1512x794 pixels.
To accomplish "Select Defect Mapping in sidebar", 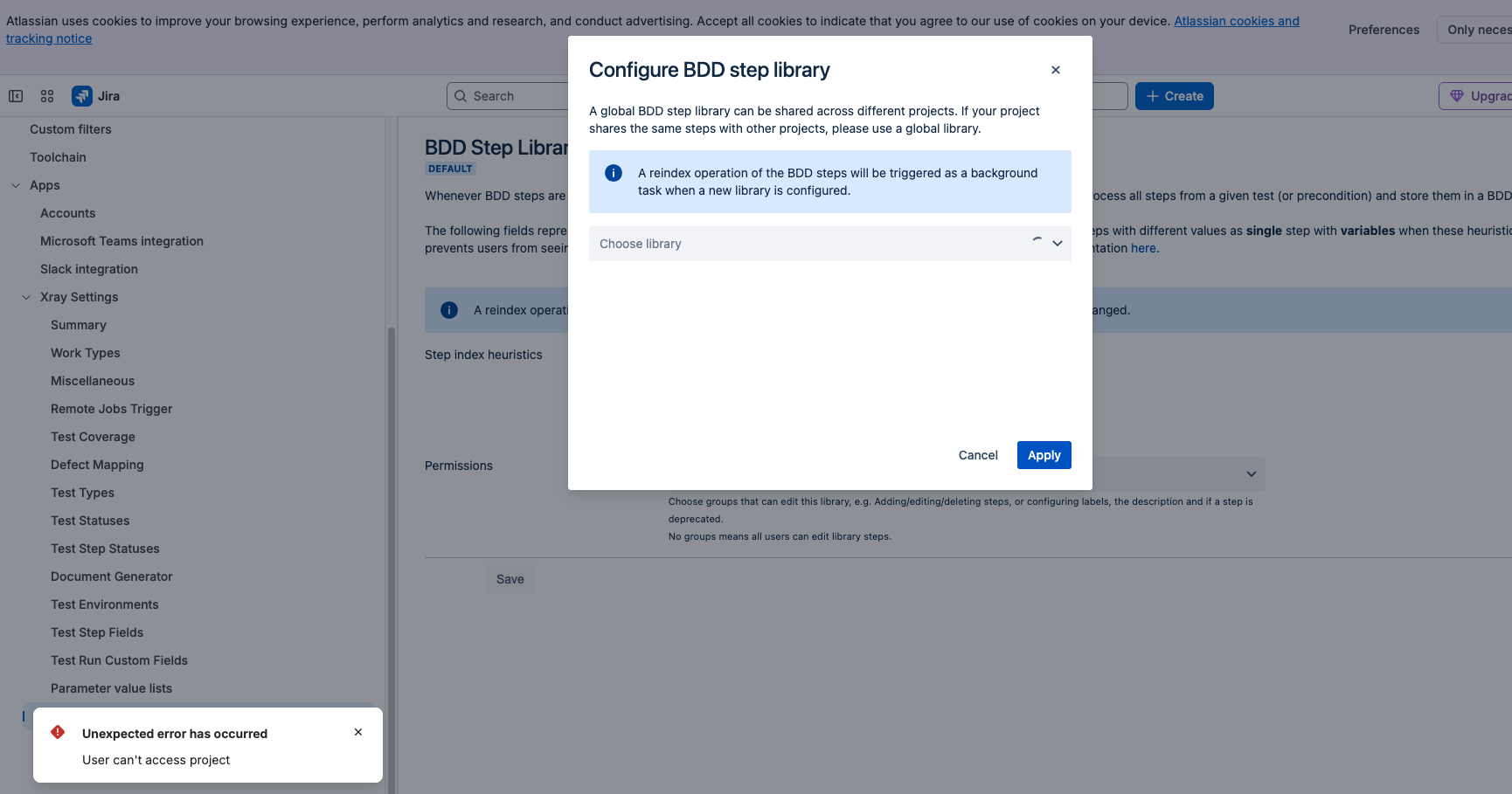I will click(x=97, y=465).
